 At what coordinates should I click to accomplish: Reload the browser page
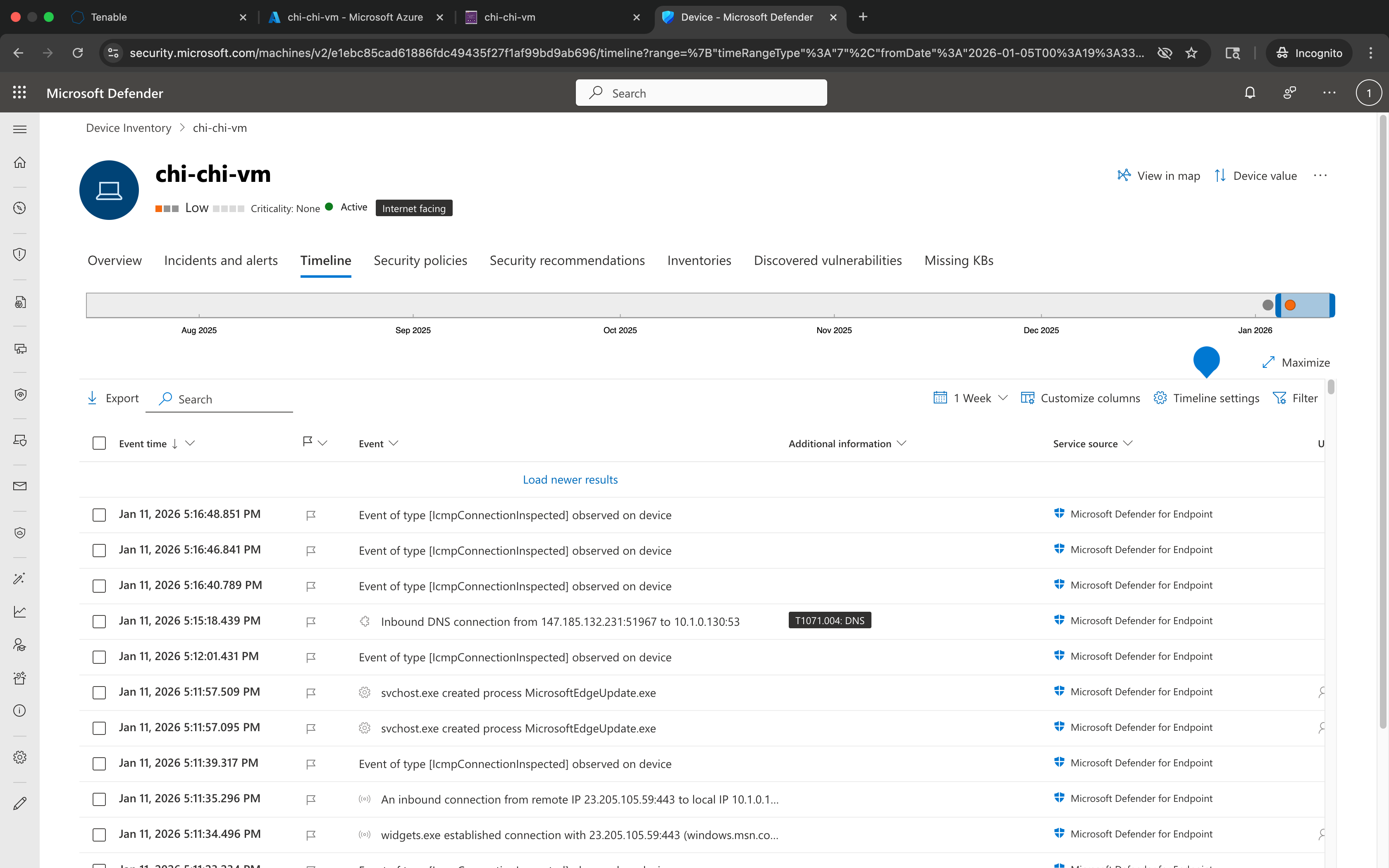click(x=77, y=53)
